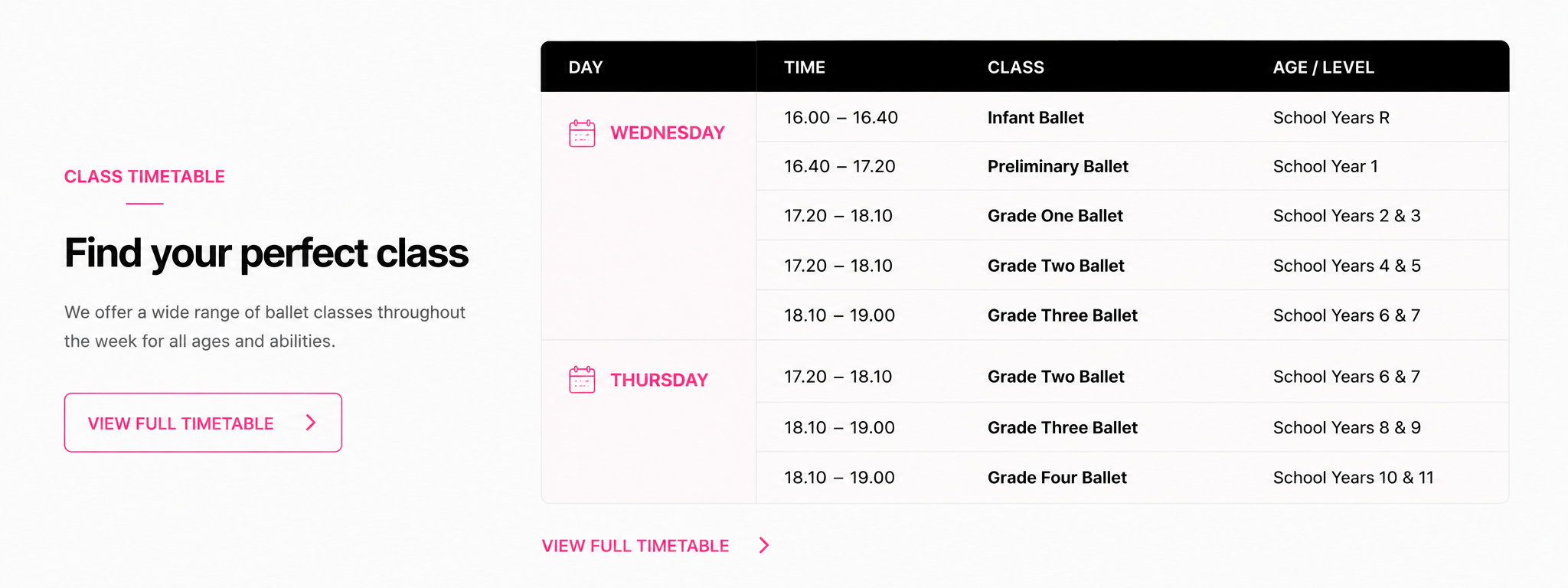The width and height of the screenshot is (1568, 588).
Task: Select the WEDNESDAY day label
Action: coord(668,133)
